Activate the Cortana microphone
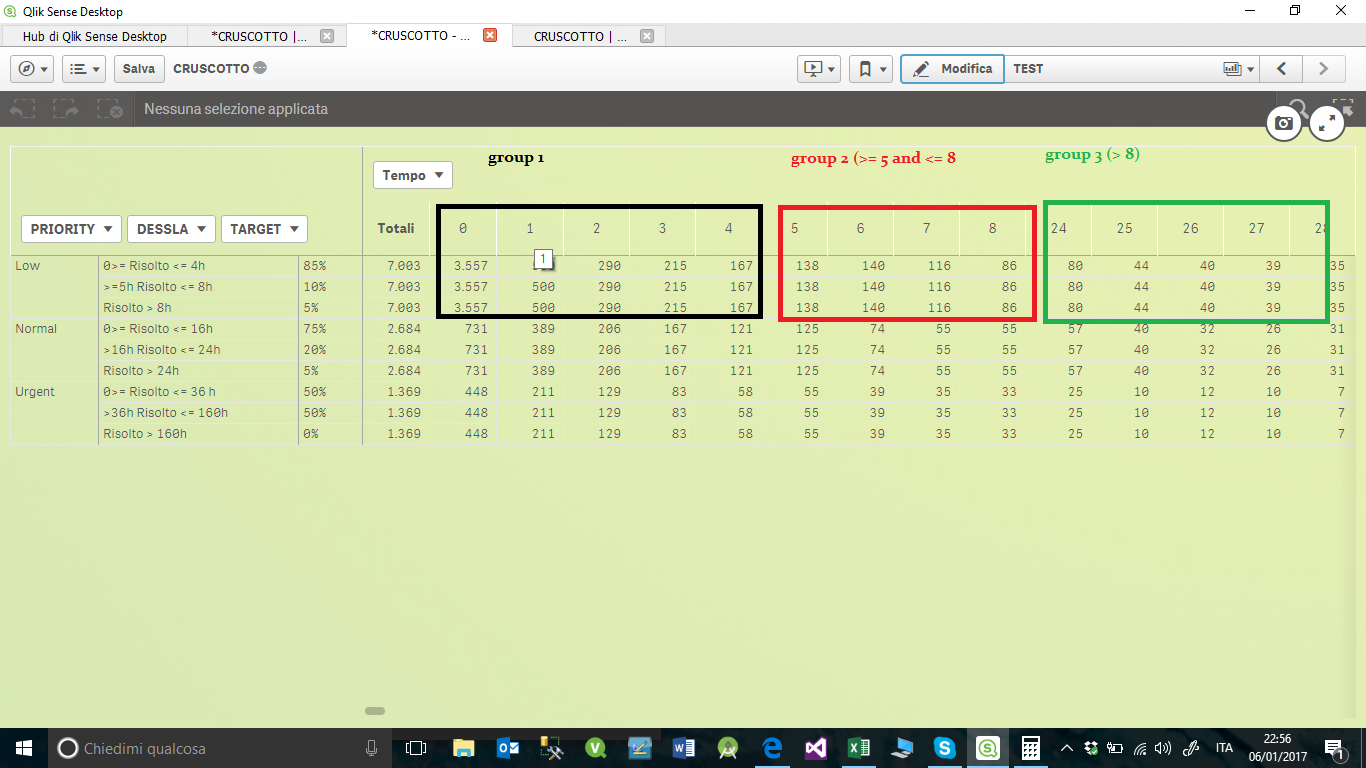The height and width of the screenshot is (768, 1366). coord(371,748)
